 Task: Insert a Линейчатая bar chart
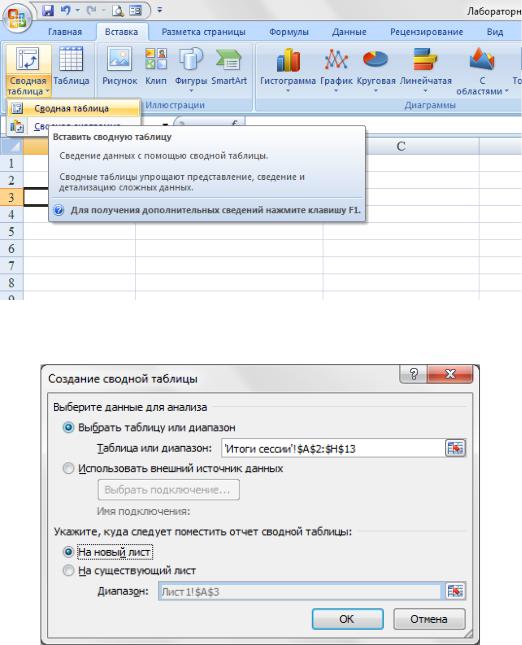[425, 68]
